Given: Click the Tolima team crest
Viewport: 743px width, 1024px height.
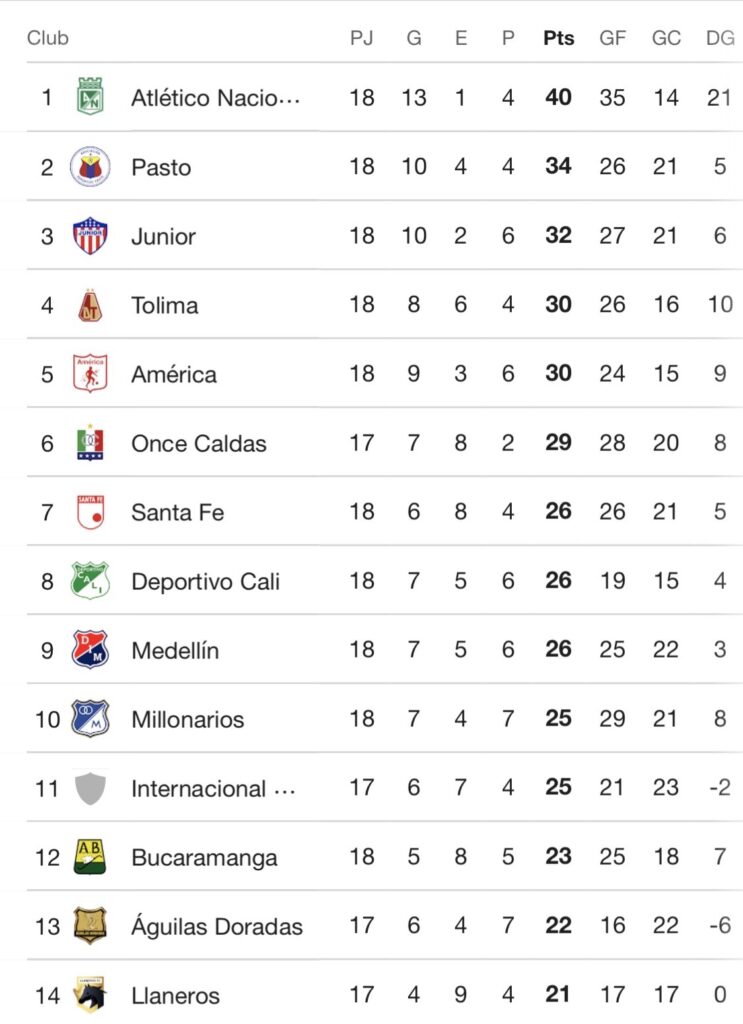Looking at the screenshot, I should [90, 305].
